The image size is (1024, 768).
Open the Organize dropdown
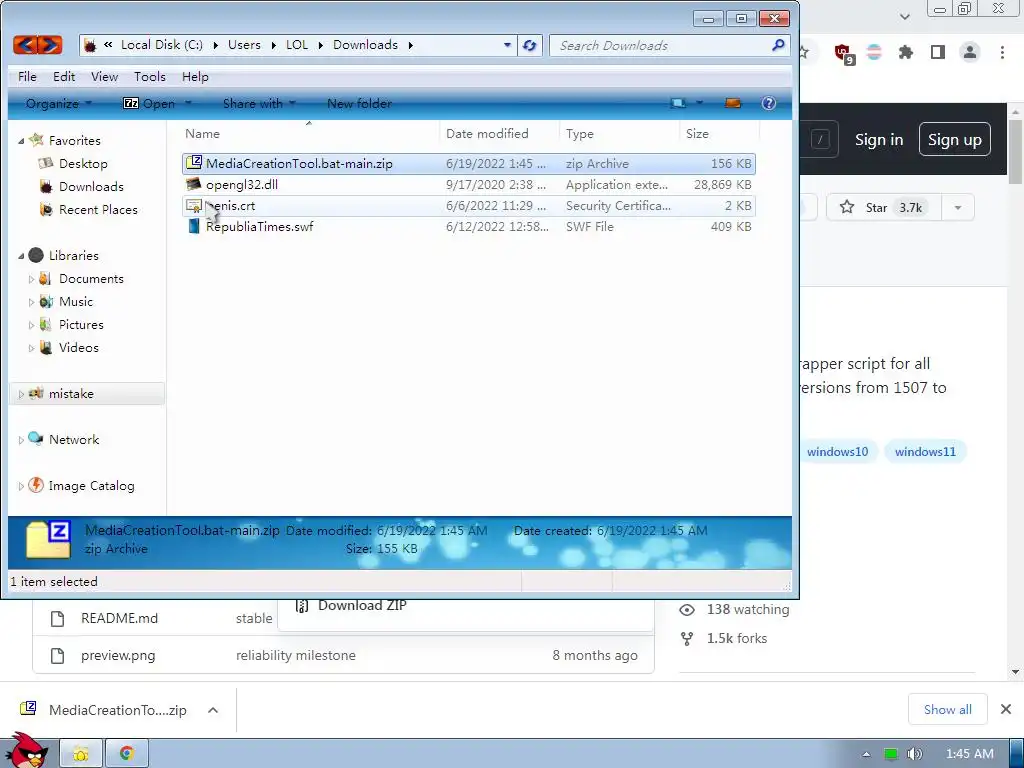tap(59, 103)
